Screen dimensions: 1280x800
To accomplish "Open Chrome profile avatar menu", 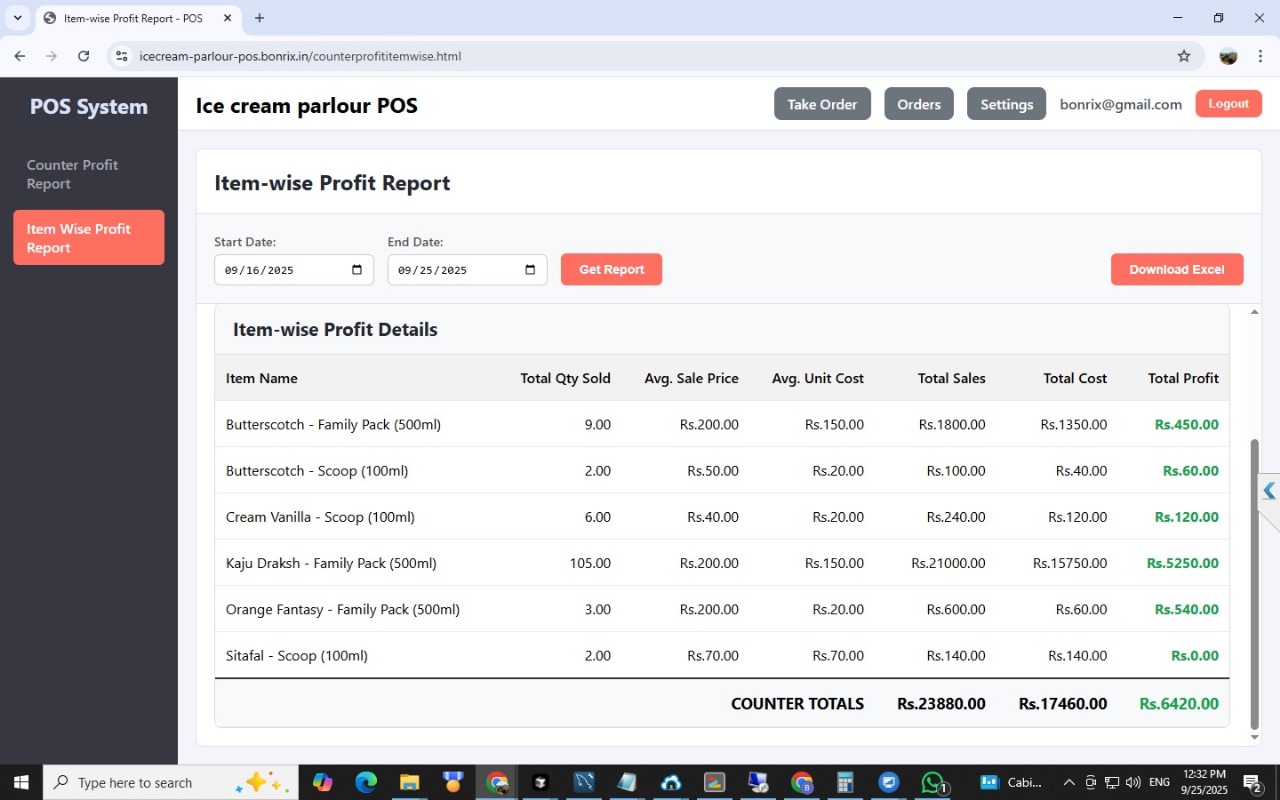I will pyautogui.click(x=1228, y=56).
